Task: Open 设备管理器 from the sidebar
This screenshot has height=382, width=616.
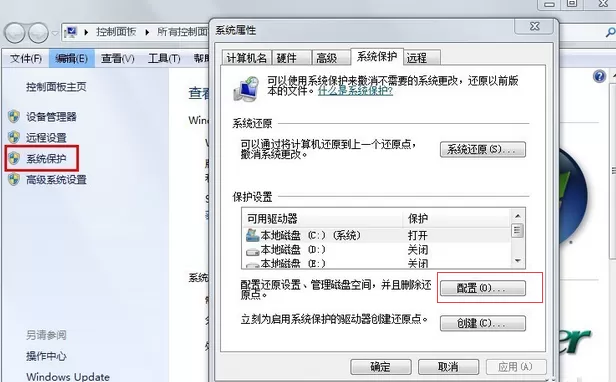Action: click(x=51, y=117)
